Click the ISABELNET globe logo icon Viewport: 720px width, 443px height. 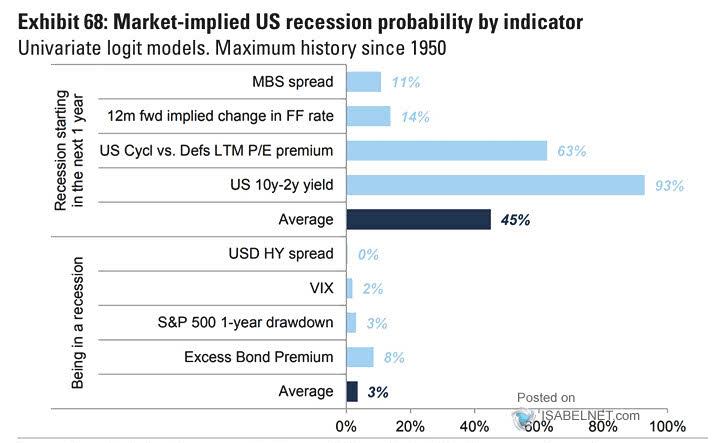[524, 416]
